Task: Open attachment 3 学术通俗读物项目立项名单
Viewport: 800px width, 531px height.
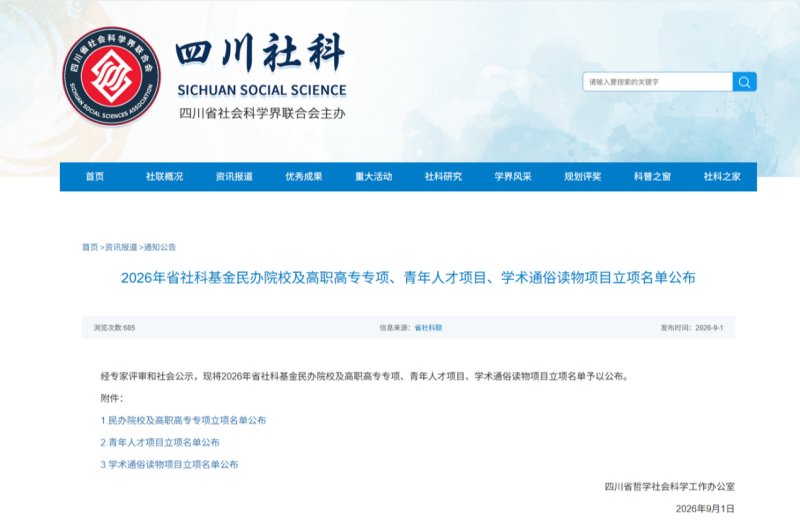Action: (169, 464)
